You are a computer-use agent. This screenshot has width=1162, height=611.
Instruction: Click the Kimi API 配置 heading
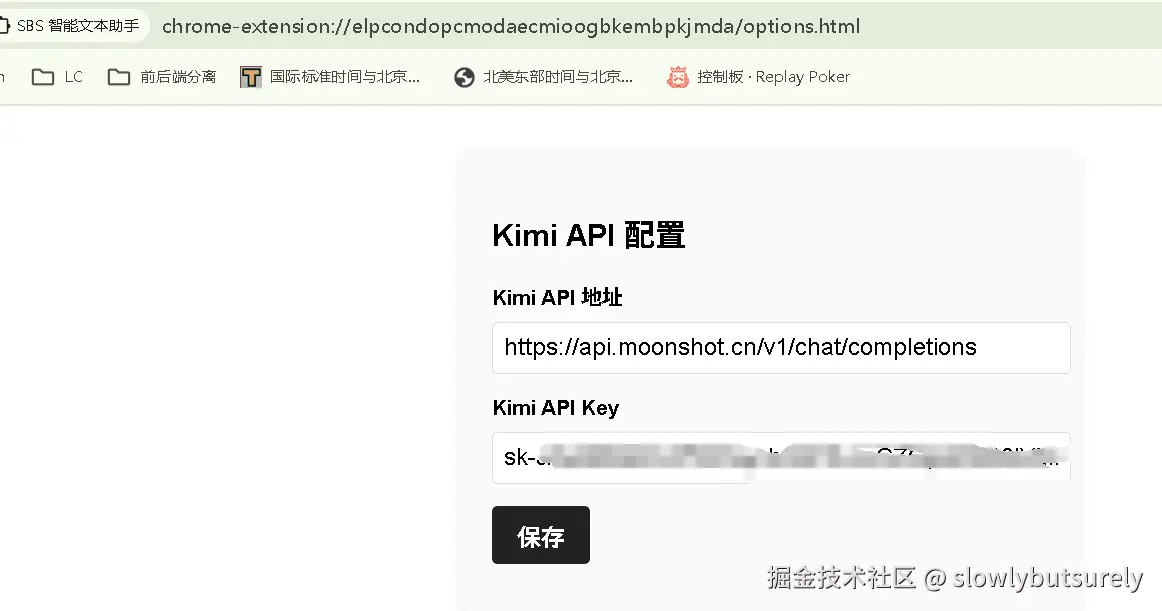click(588, 235)
